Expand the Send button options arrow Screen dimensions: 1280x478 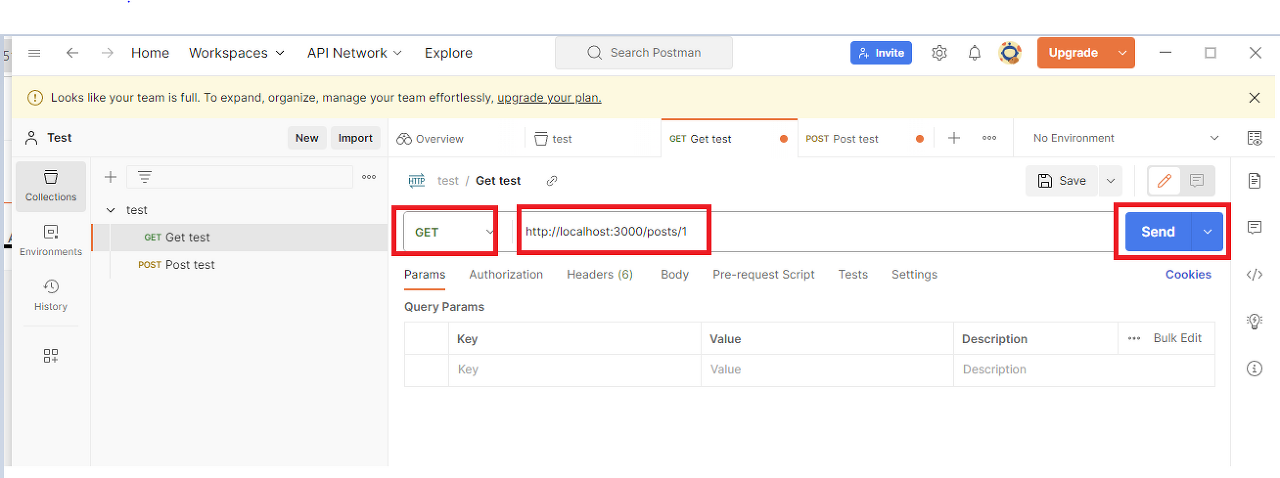coord(1207,232)
